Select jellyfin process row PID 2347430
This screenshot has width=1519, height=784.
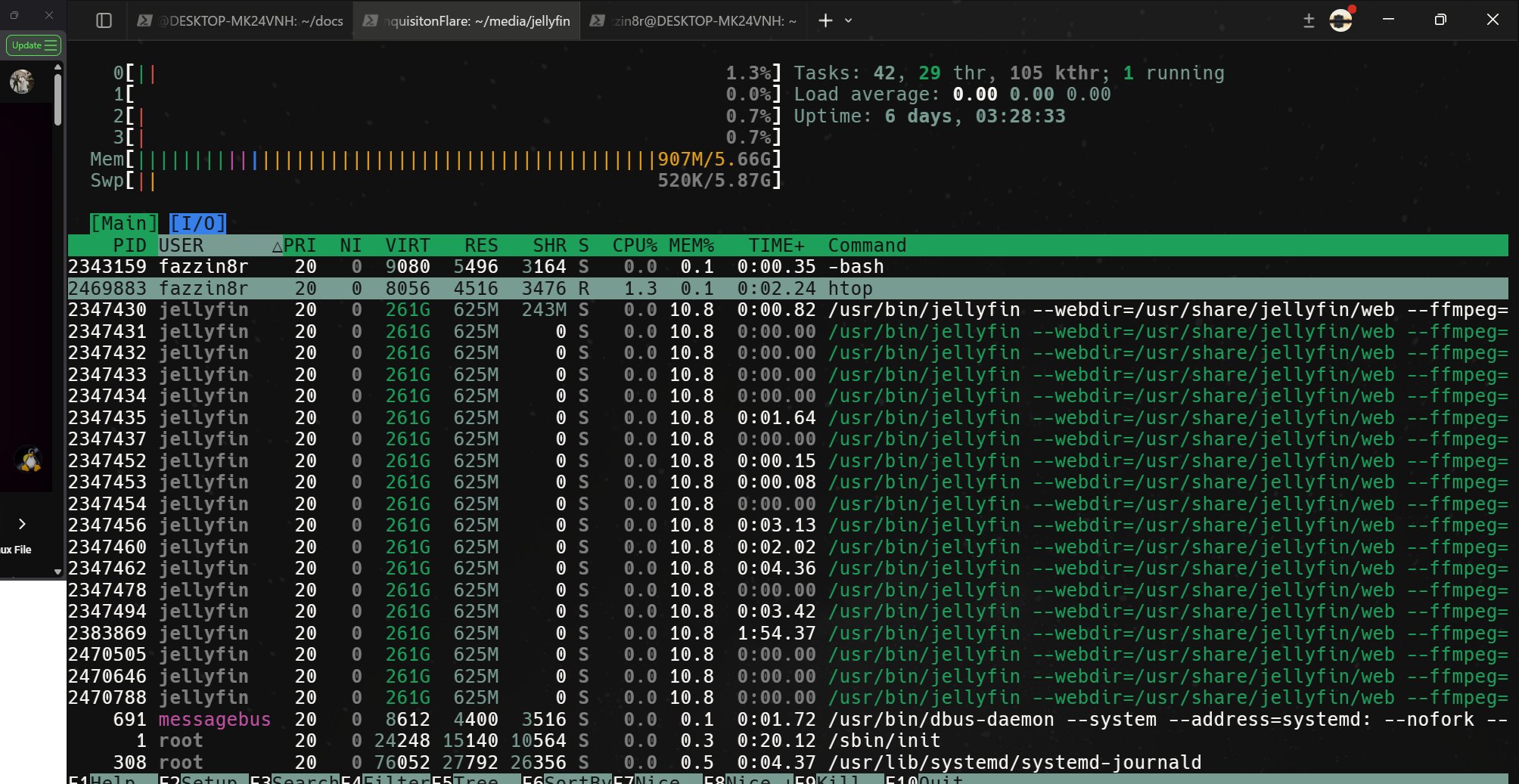(x=787, y=310)
